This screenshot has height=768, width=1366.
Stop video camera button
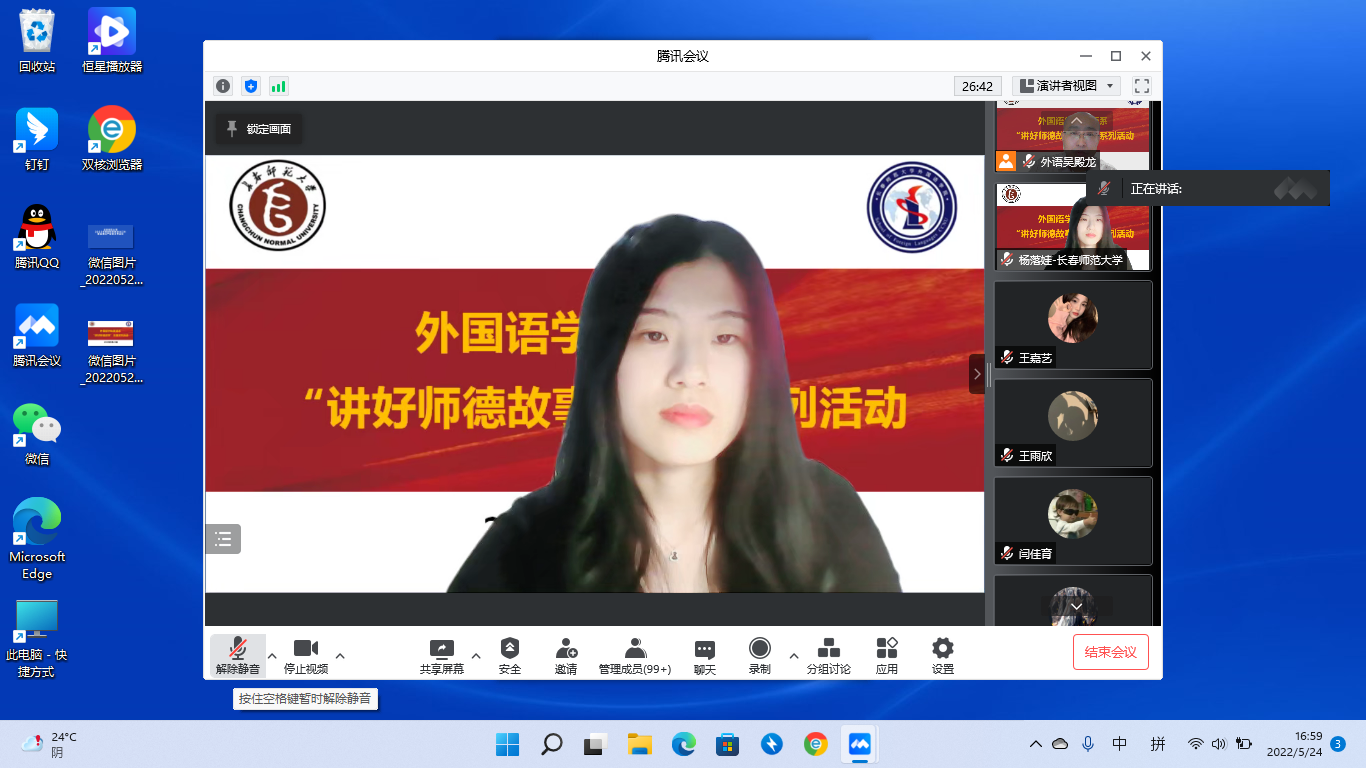(x=306, y=655)
